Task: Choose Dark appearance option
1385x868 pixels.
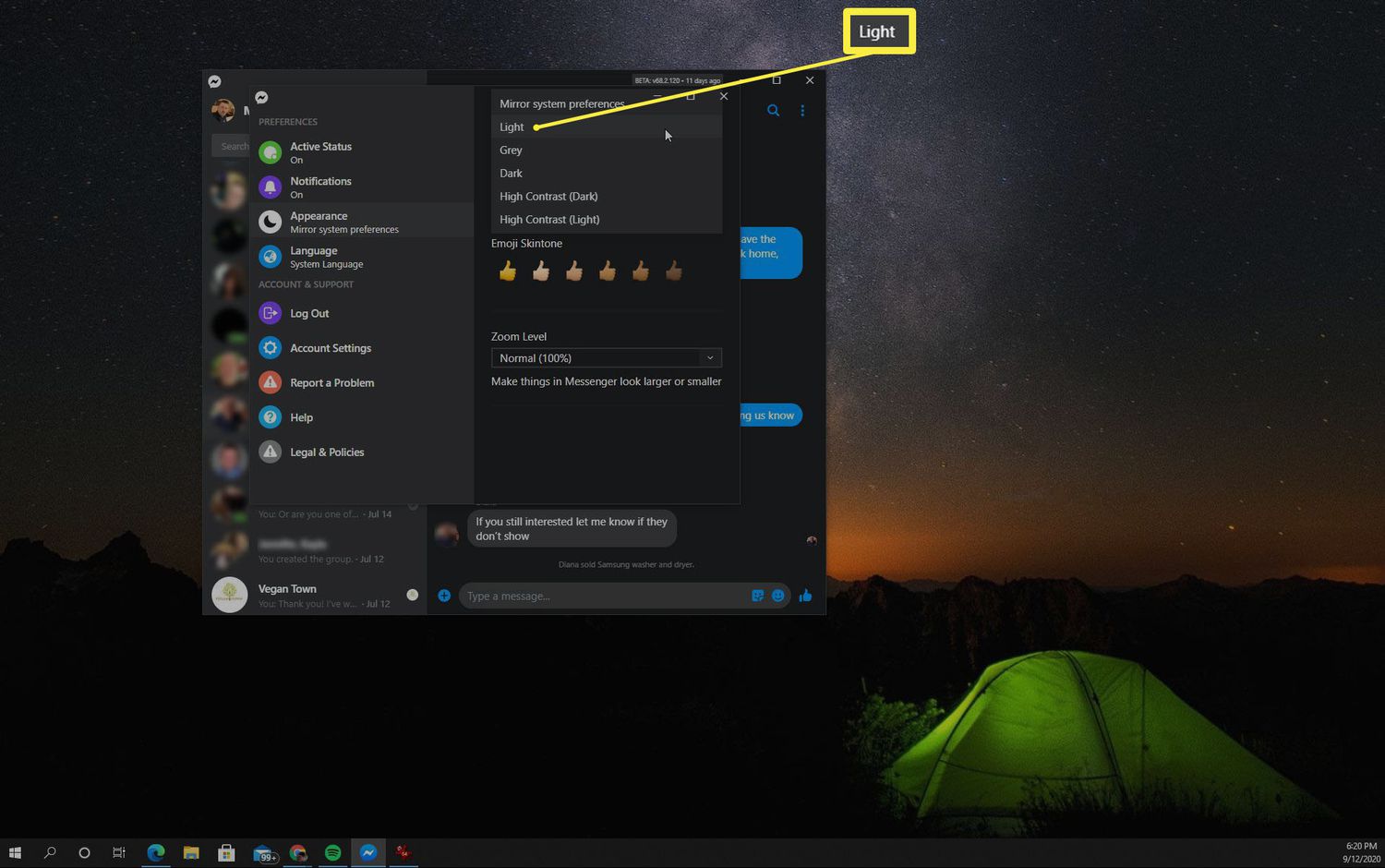Action: pyautogui.click(x=607, y=173)
